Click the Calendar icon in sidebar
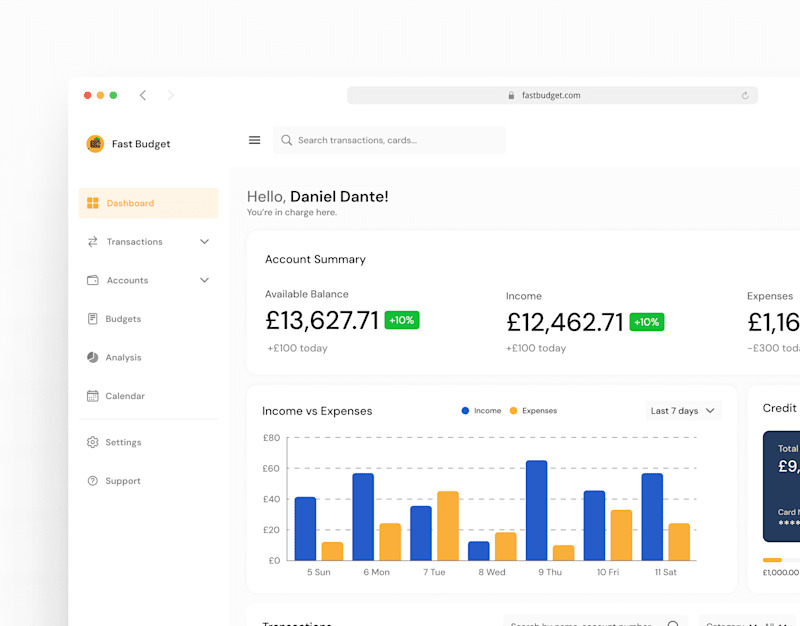The height and width of the screenshot is (626, 800). (x=92, y=396)
